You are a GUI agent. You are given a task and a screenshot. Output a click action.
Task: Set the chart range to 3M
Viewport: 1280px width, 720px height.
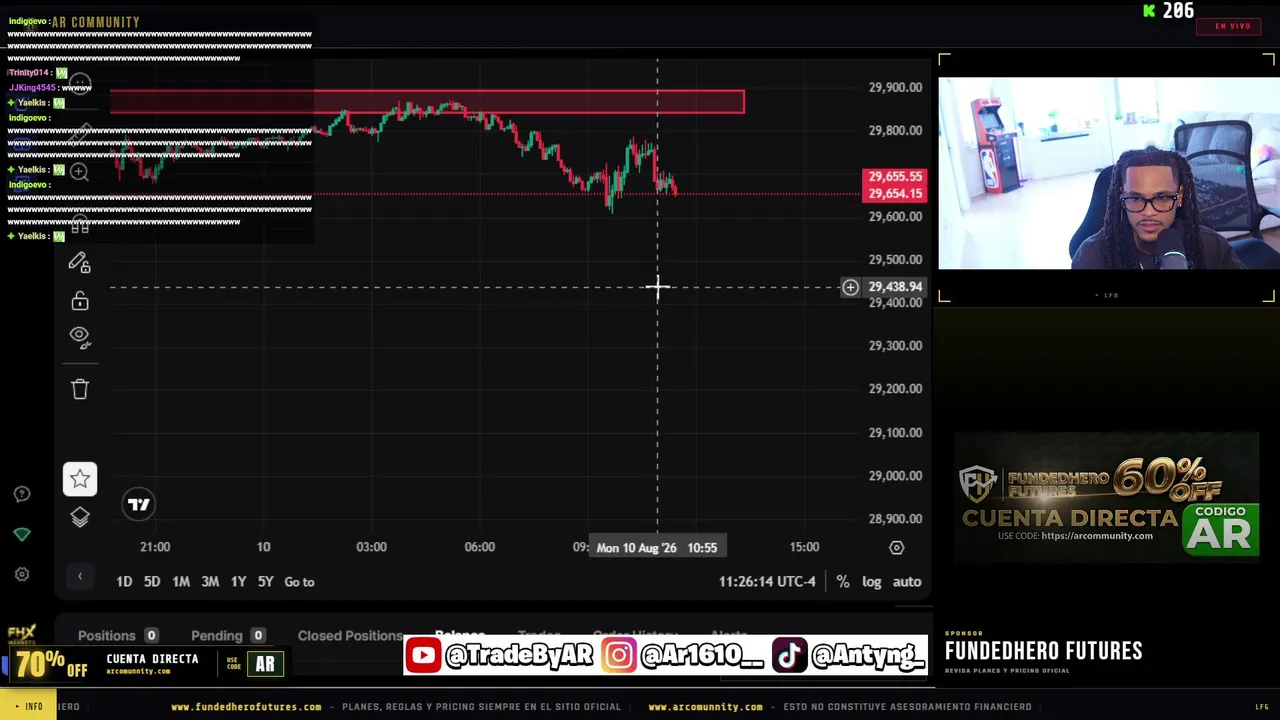pos(210,581)
